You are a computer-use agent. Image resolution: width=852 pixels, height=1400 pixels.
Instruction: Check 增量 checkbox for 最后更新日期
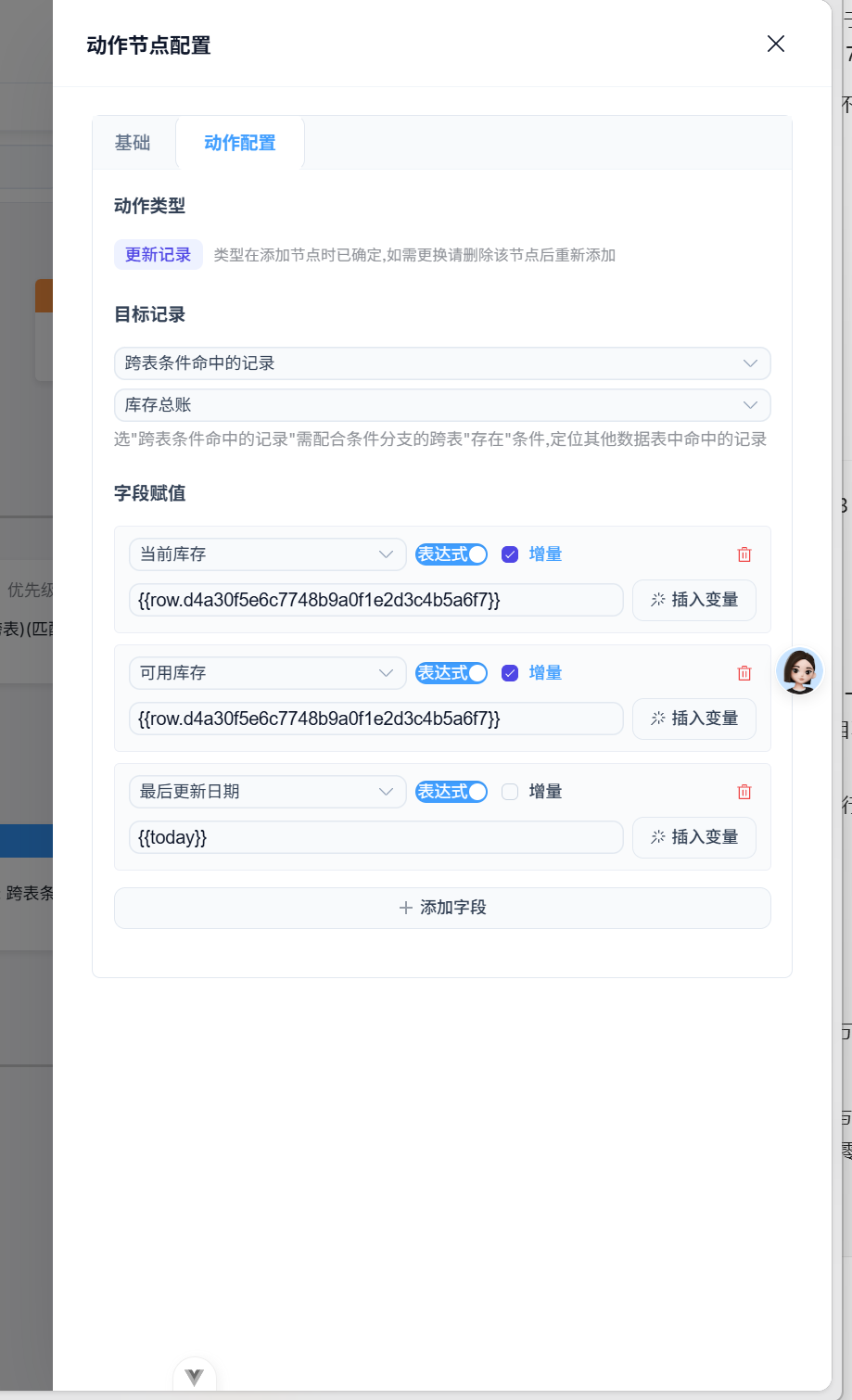(x=510, y=792)
